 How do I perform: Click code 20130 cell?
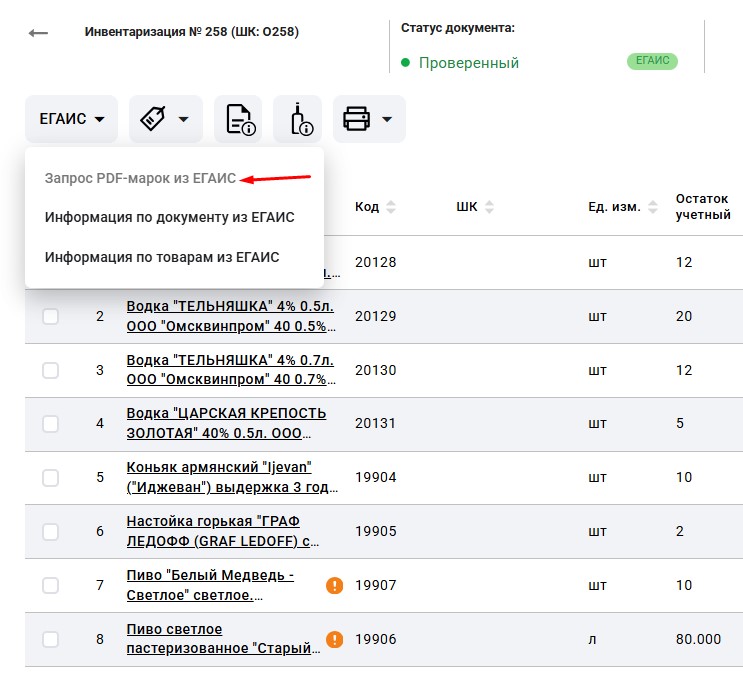point(375,370)
